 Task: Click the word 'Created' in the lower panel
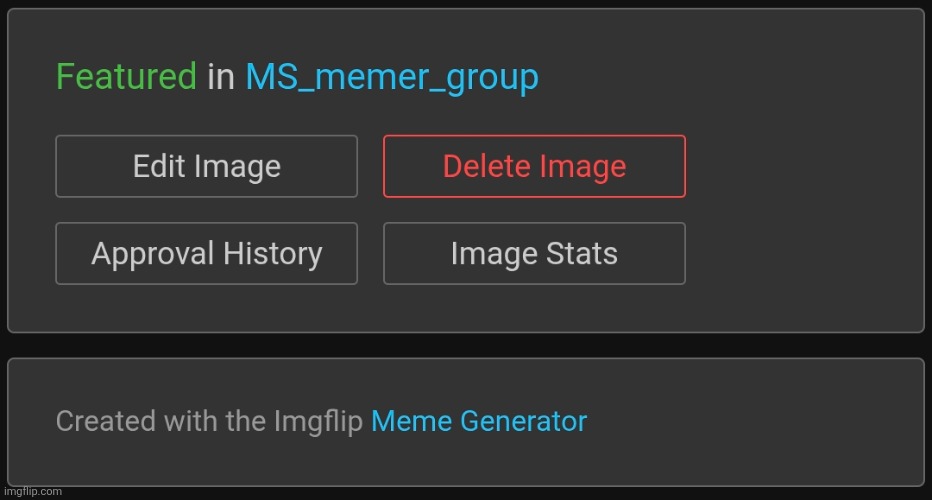95,421
